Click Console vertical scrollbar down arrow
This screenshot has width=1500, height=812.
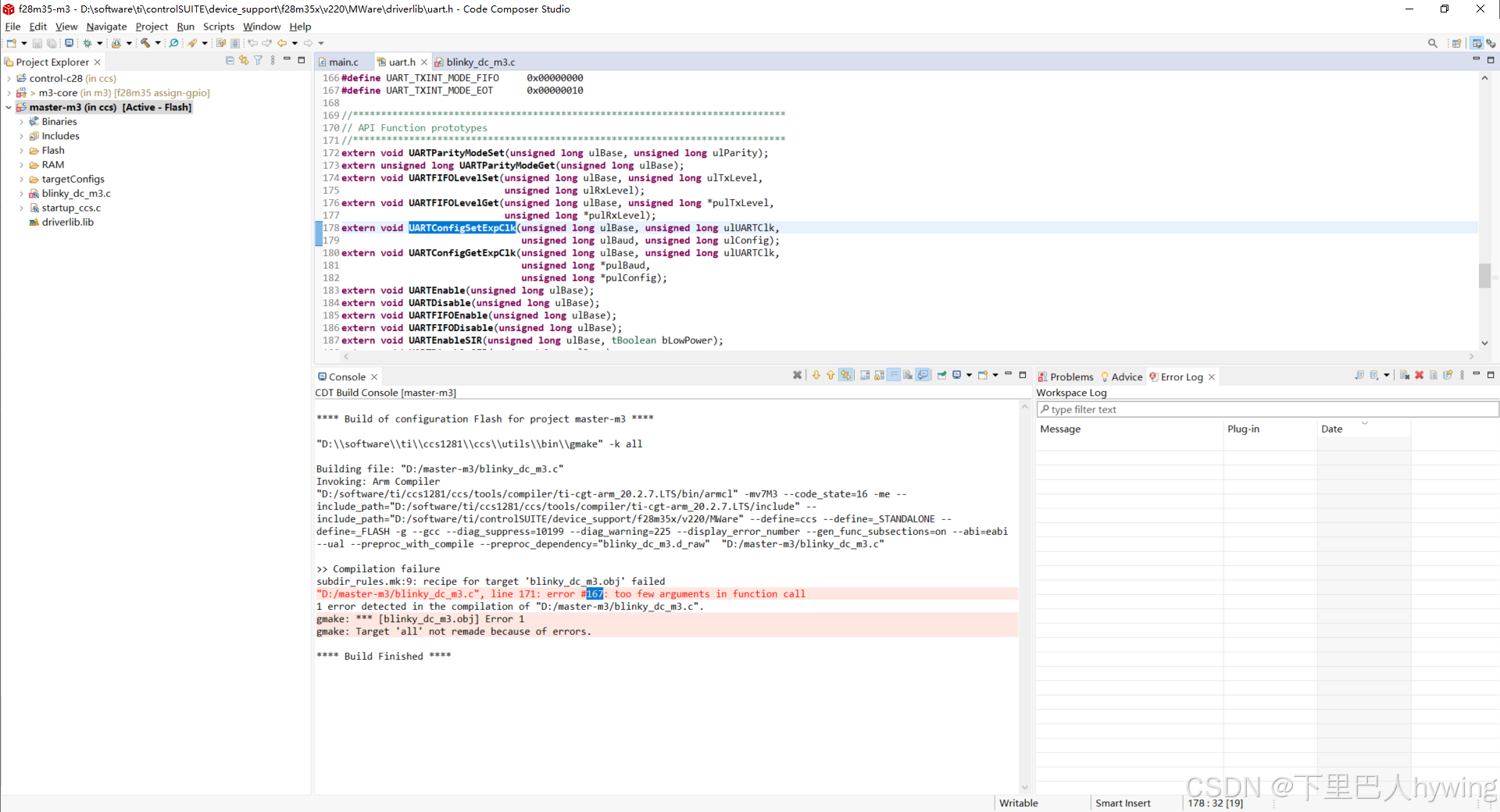point(1025,787)
